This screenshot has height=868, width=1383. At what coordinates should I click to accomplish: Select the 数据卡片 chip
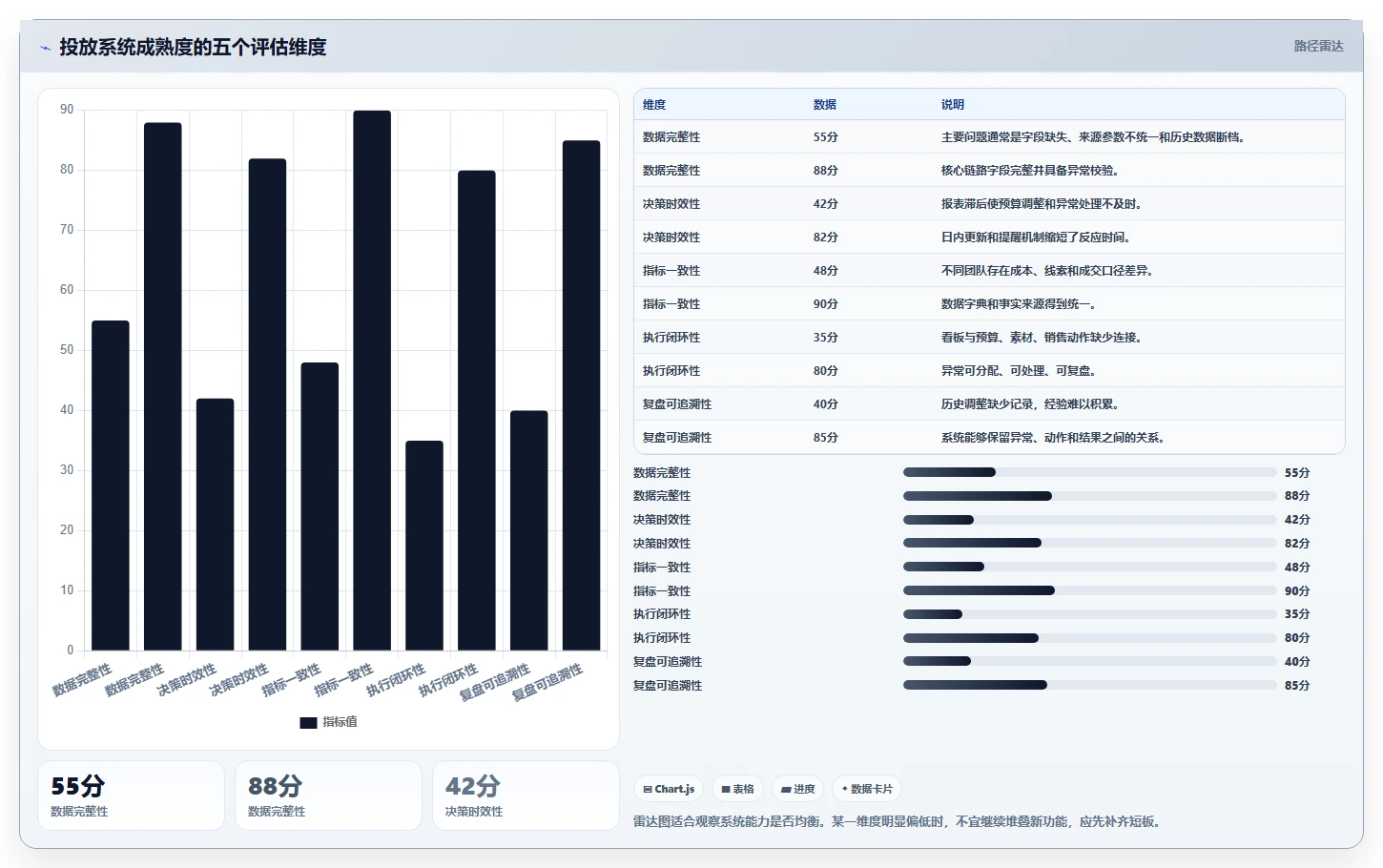point(867,789)
